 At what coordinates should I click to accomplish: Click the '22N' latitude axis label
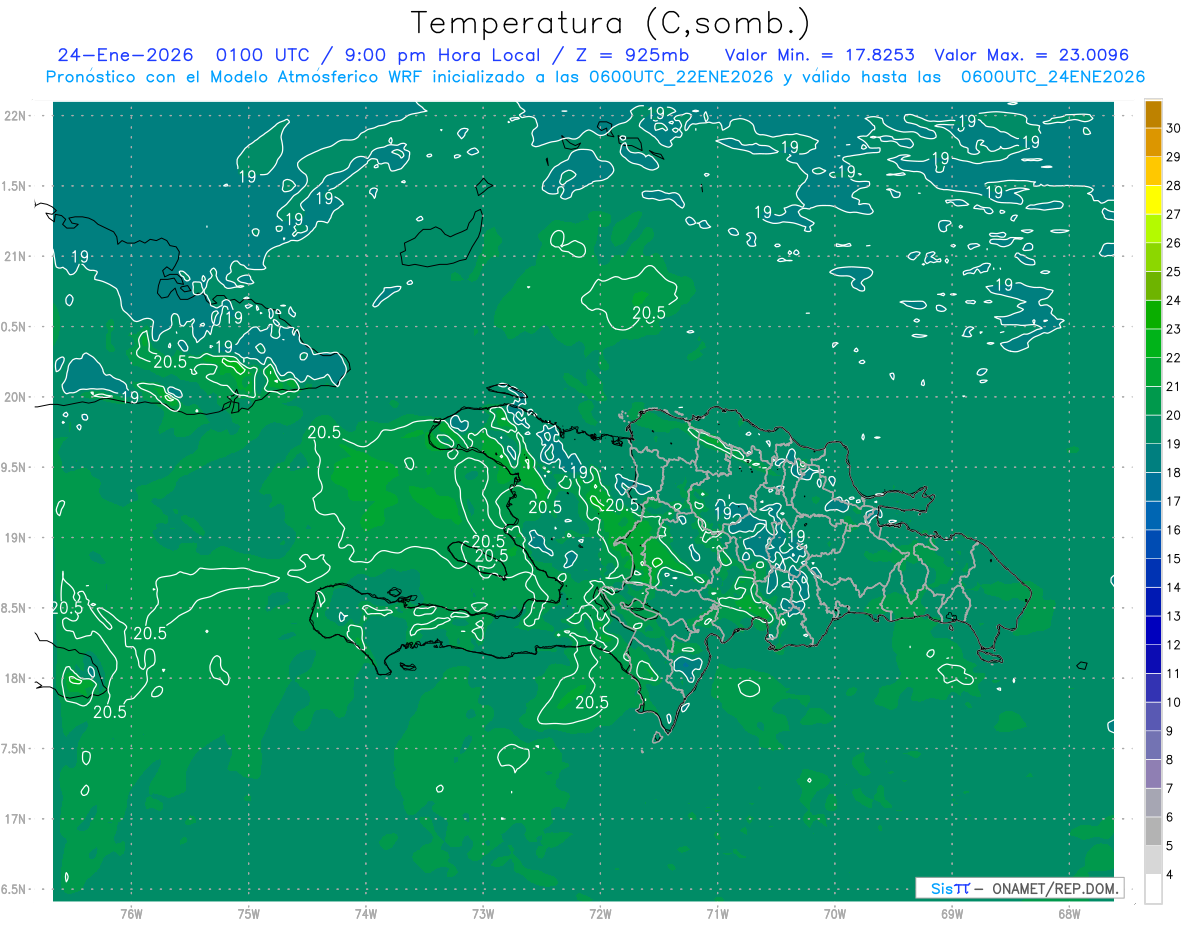17,115
